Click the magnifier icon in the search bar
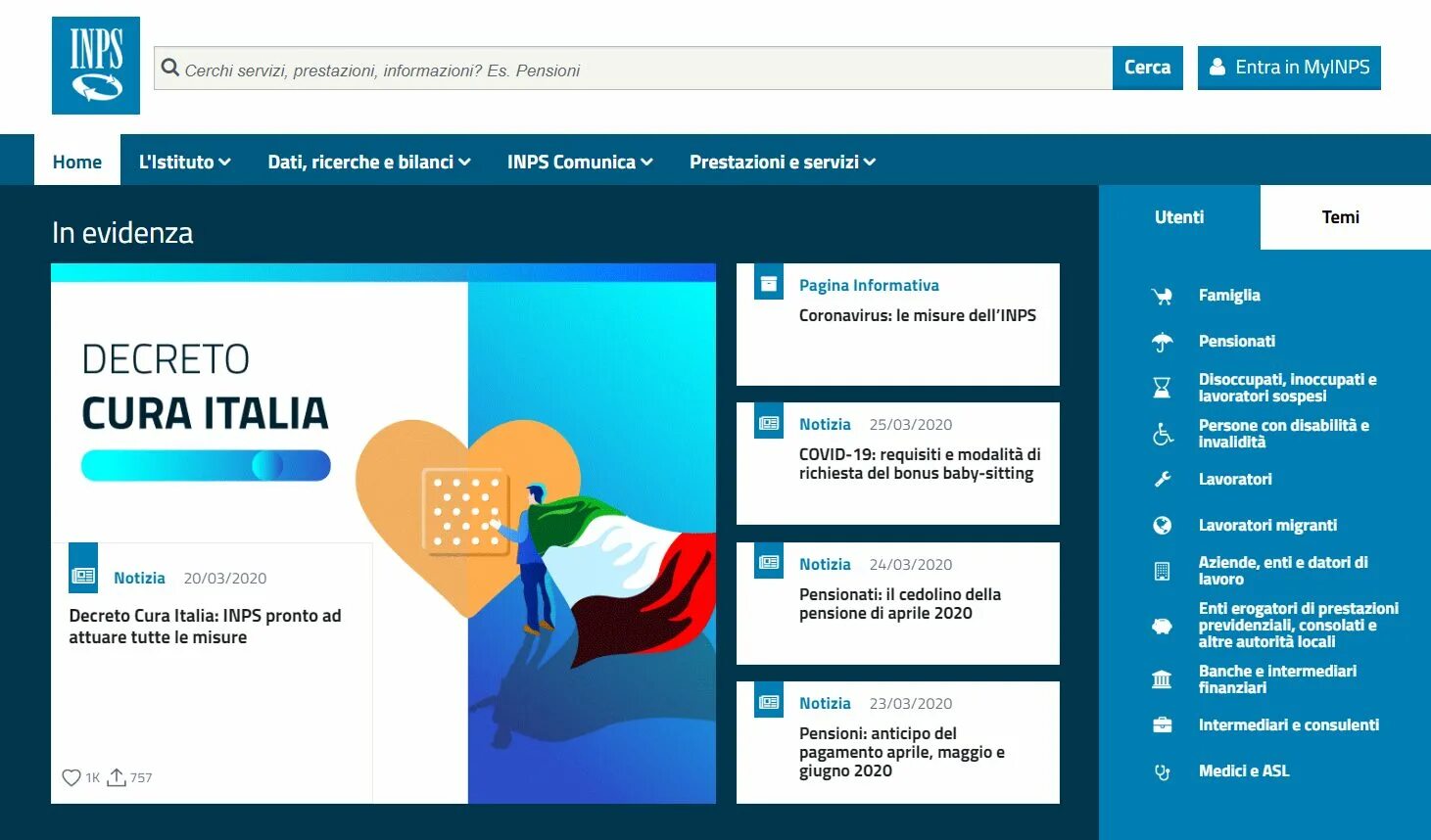 (170, 69)
